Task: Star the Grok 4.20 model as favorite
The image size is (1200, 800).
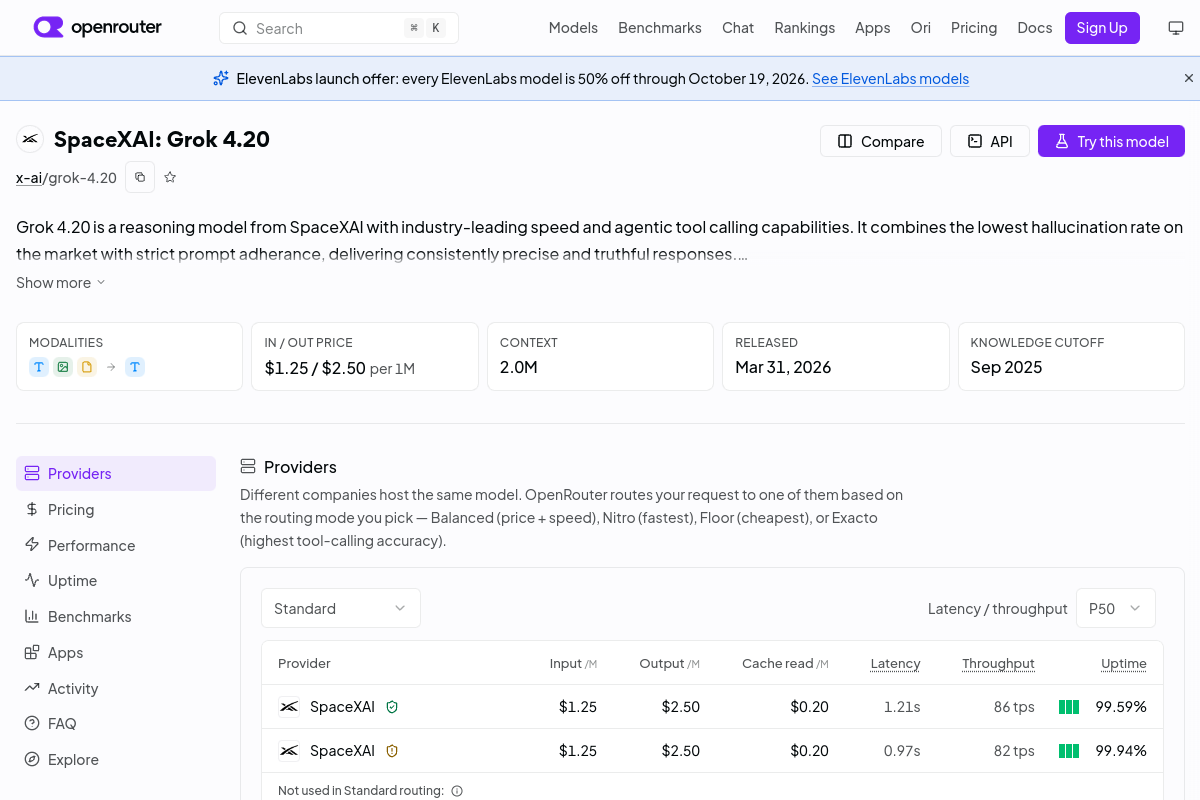Action: 170,177
